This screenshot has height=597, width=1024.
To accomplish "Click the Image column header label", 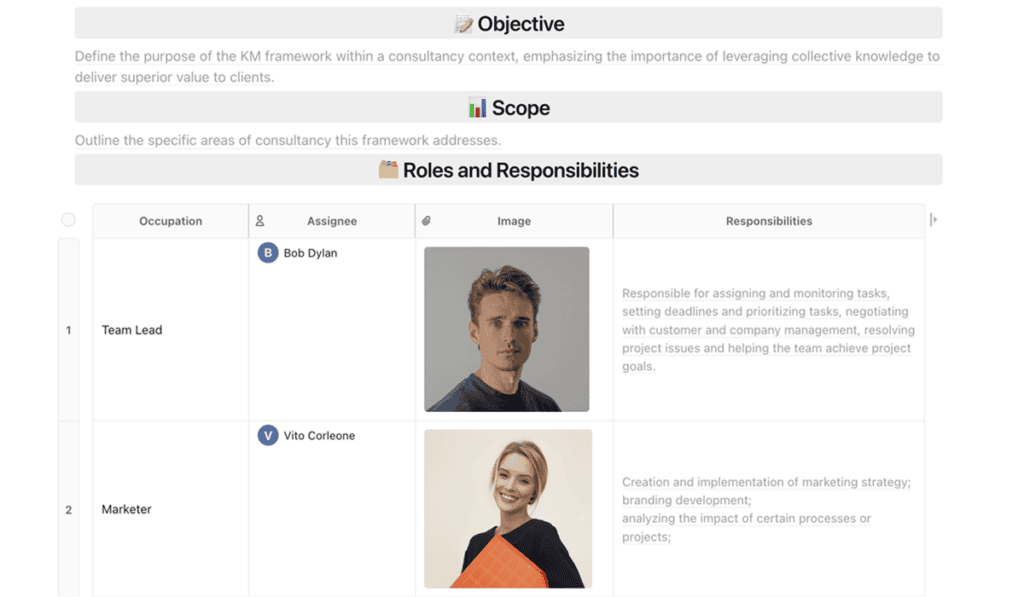I will 514,221.
